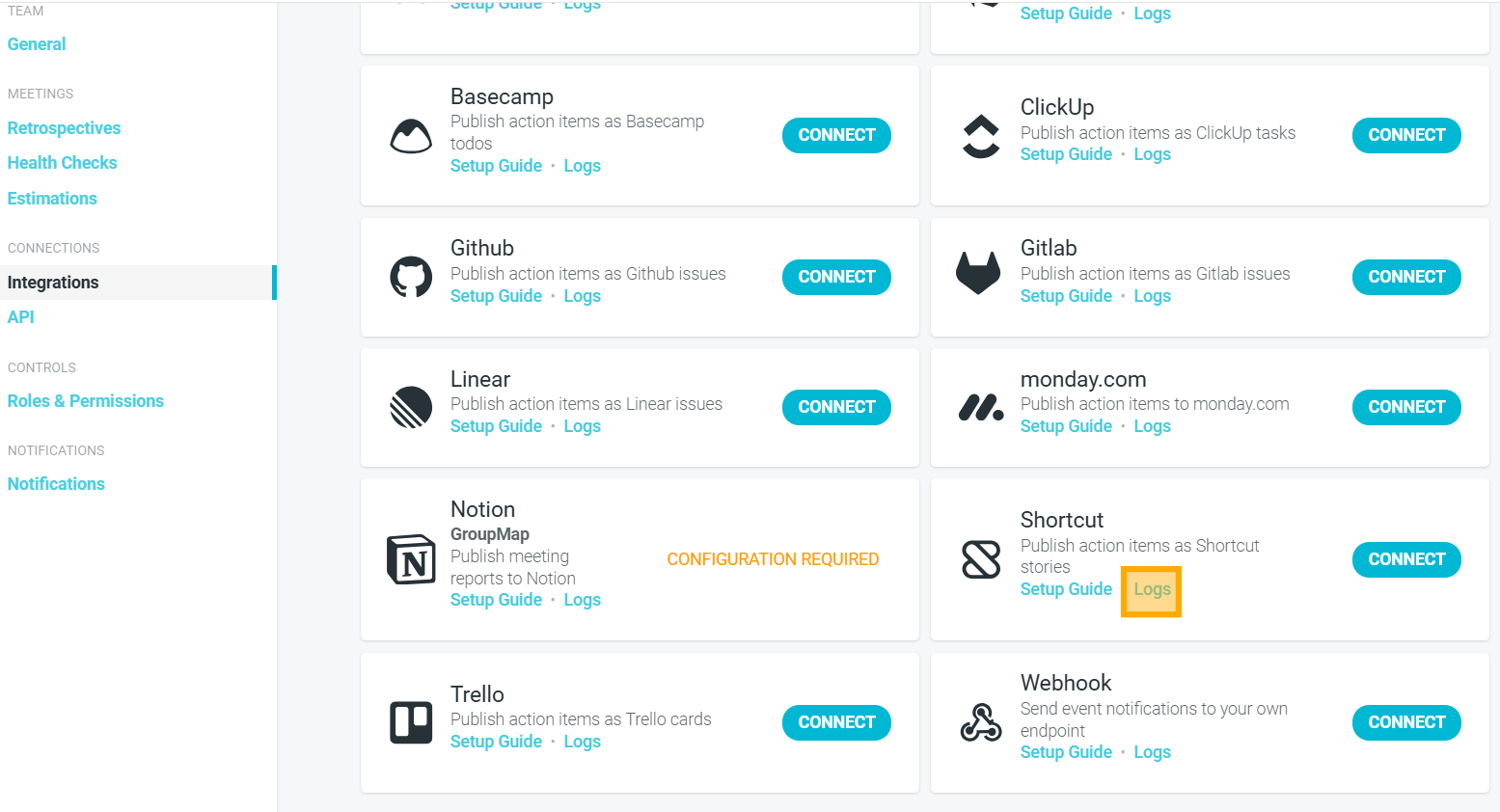Click the Basecamp logo icon
Screen dimensions: 1500x812
(x=411, y=136)
